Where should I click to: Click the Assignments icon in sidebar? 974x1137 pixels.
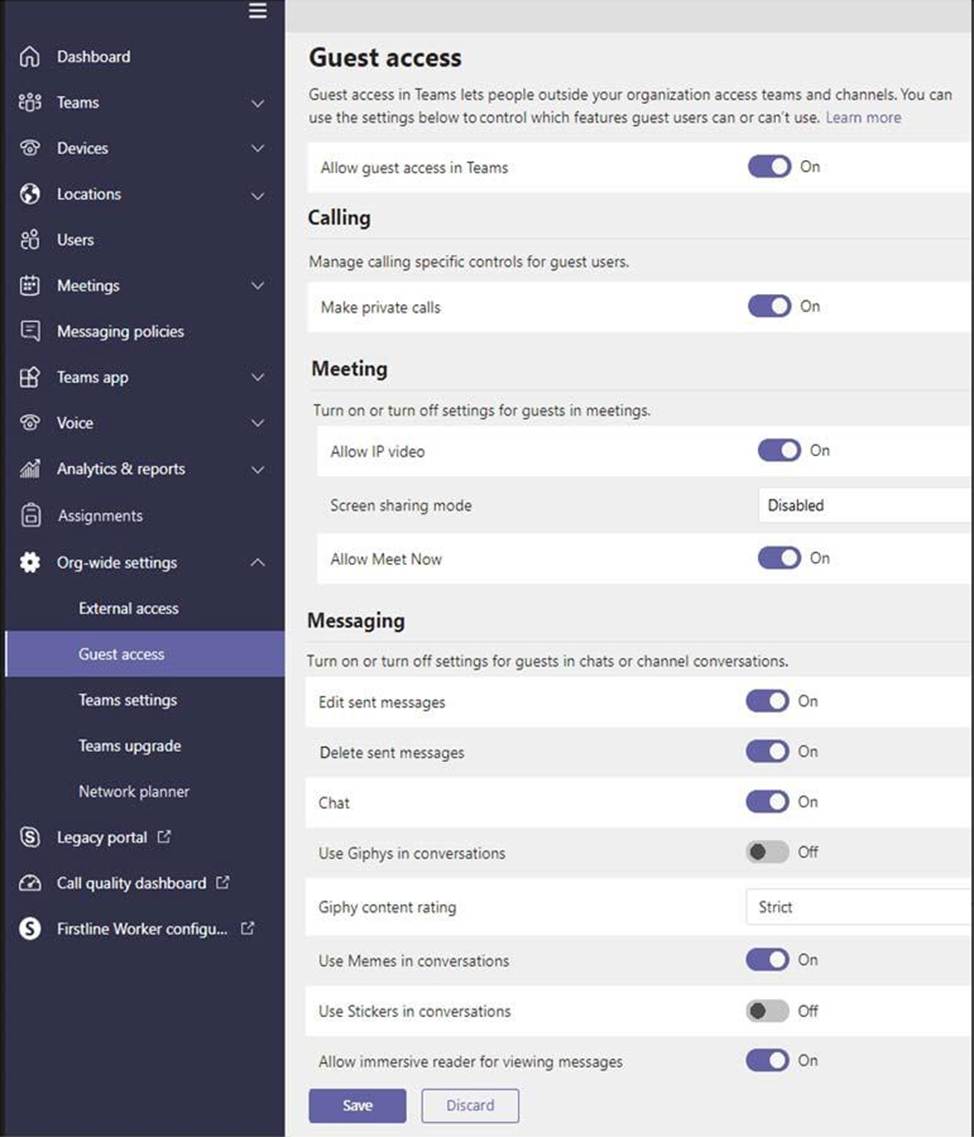[30, 515]
